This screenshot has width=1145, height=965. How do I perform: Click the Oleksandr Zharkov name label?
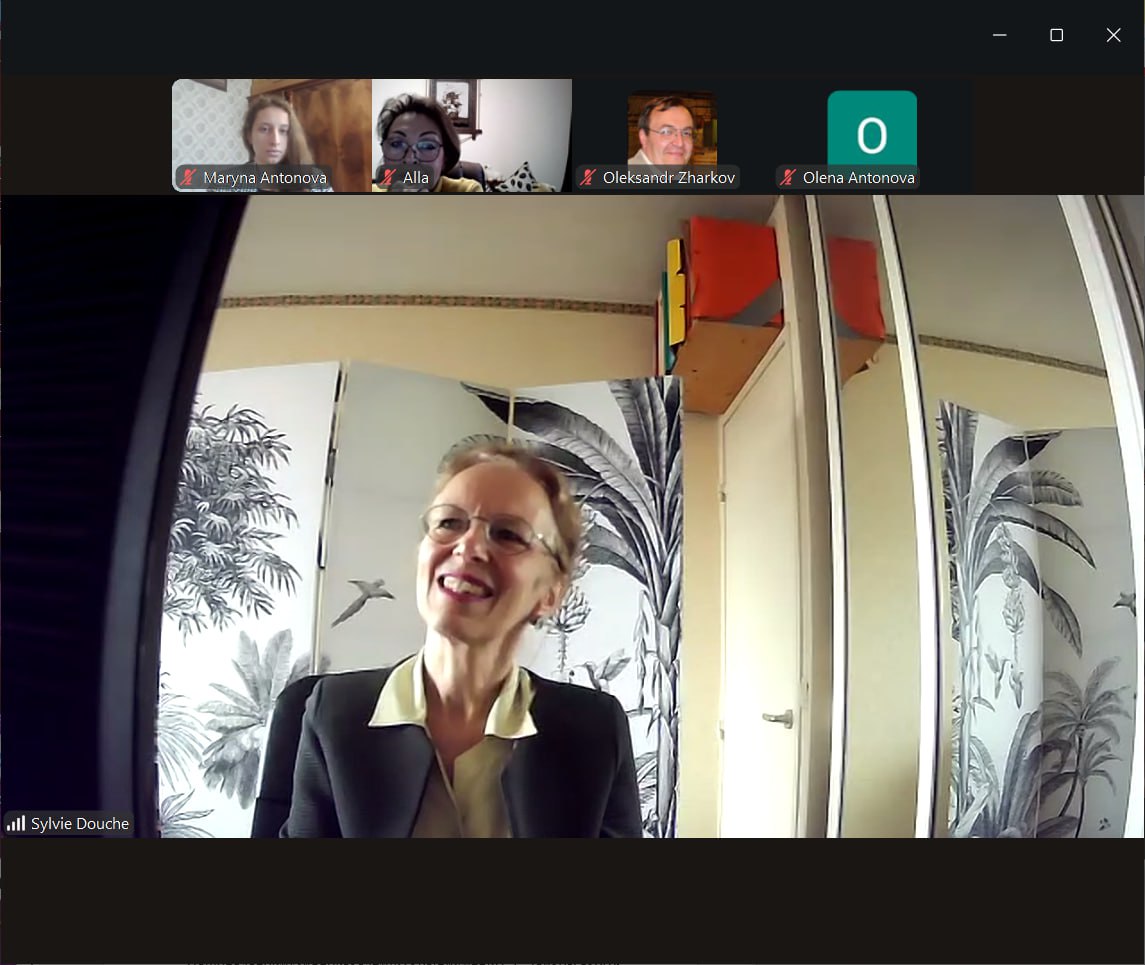coord(669,178)
